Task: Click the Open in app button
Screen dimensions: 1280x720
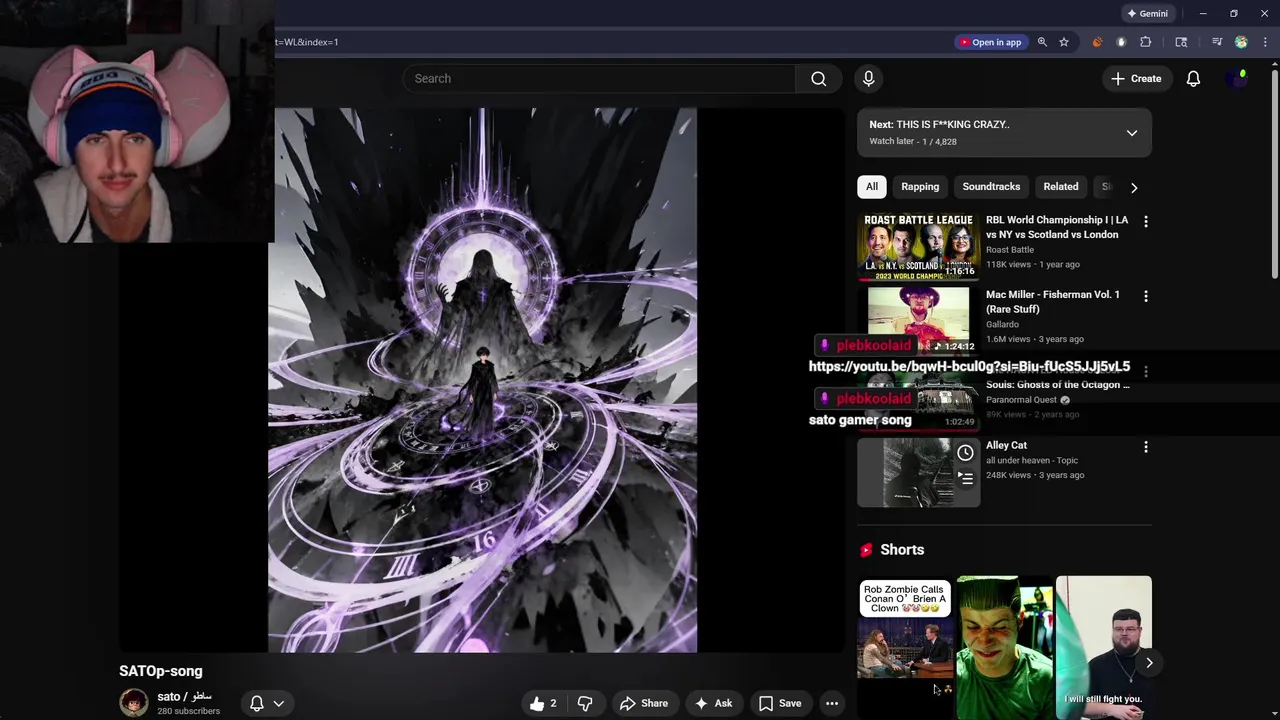Action: coord(991,42)
